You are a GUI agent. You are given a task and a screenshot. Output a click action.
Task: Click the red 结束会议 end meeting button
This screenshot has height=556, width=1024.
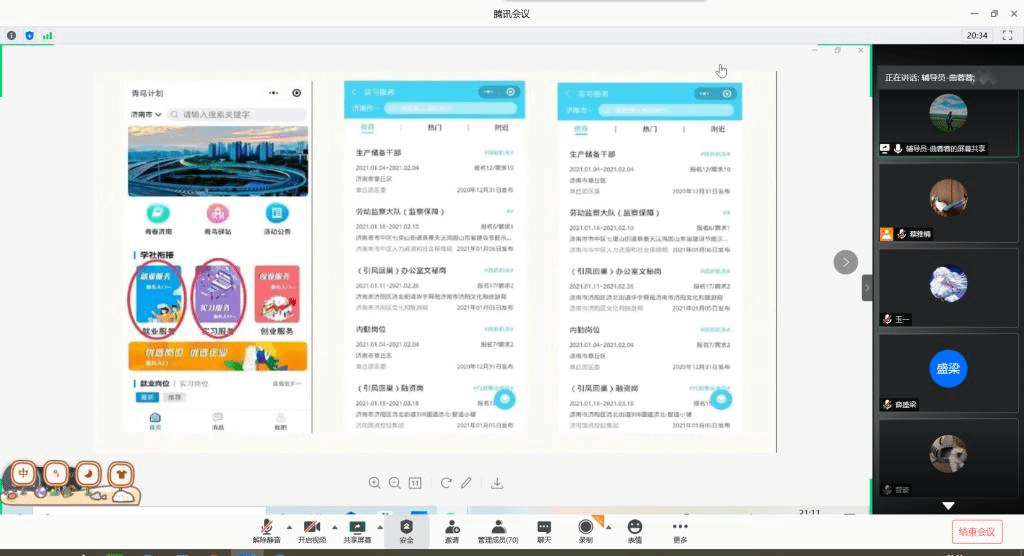point(976,532)
